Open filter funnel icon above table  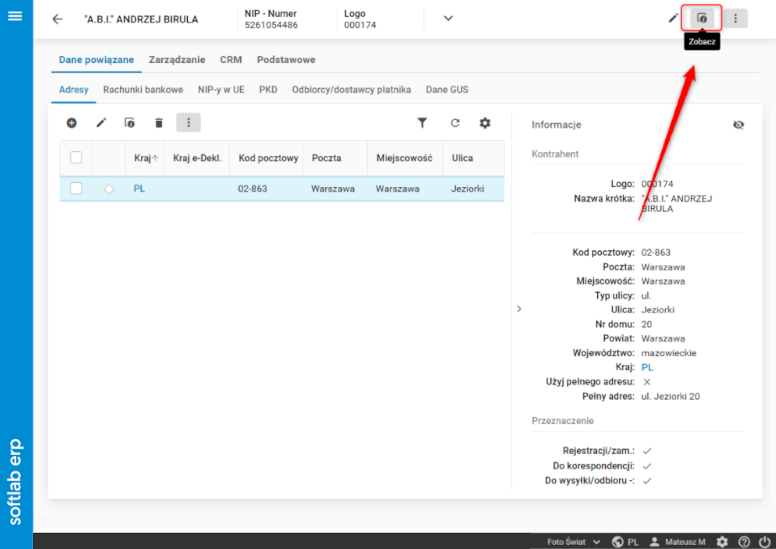(422, 123)
